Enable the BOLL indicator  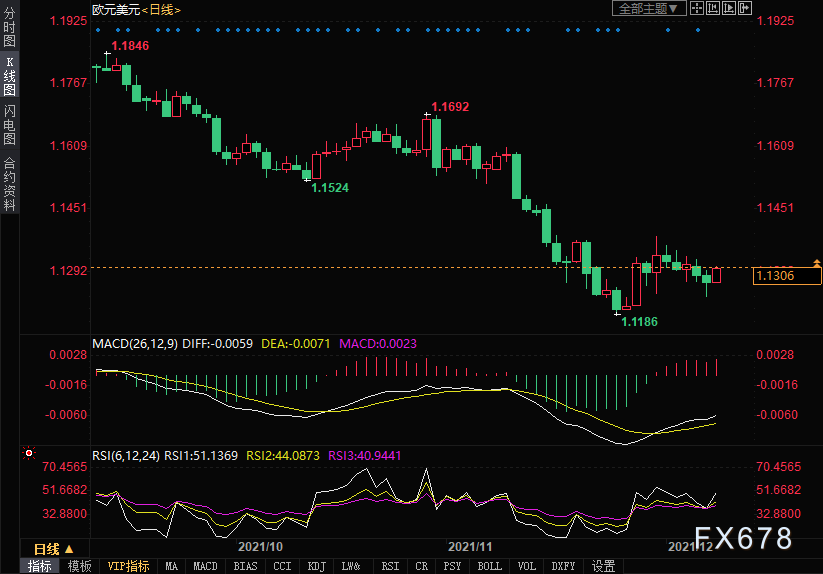[489, 566]
